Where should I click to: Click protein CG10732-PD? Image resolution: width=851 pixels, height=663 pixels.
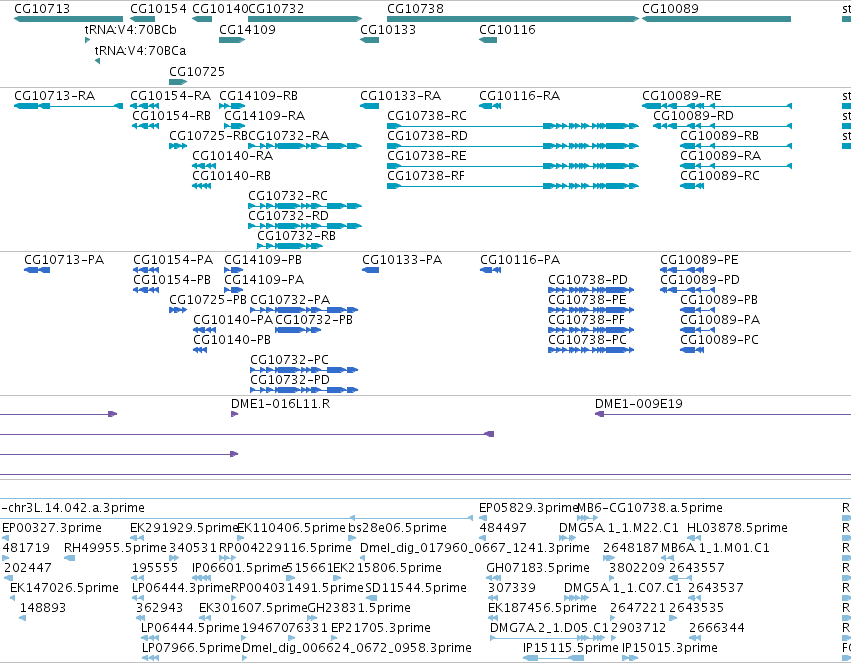pyautogui.click(x=290, y=380)
